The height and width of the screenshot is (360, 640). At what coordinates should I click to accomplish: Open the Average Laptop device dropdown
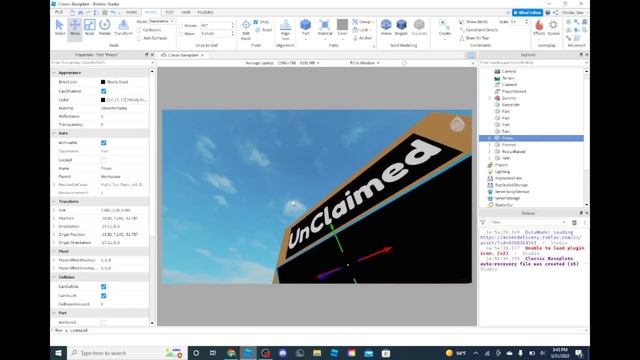tap(282, 63)
